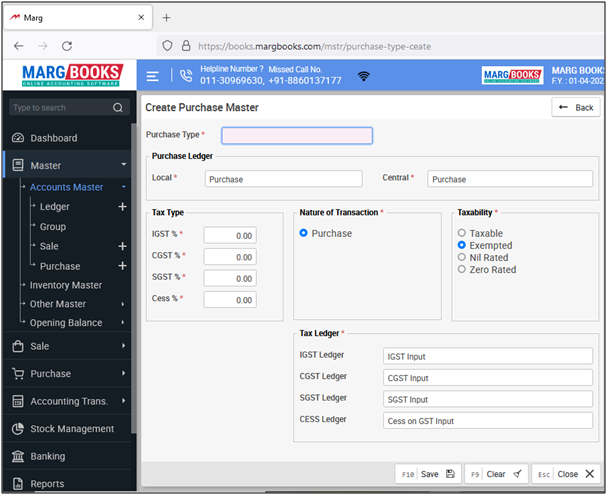Select Nil Rated taxability option
Image resolution: width=608 pixels, height=495 pixels.
coord(461,257)
